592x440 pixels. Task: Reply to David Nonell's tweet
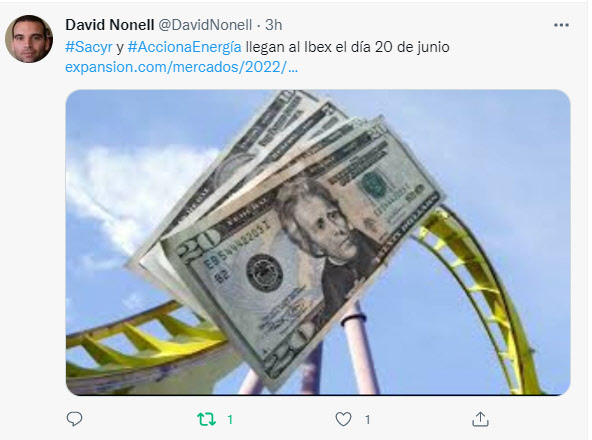(74, 419)
